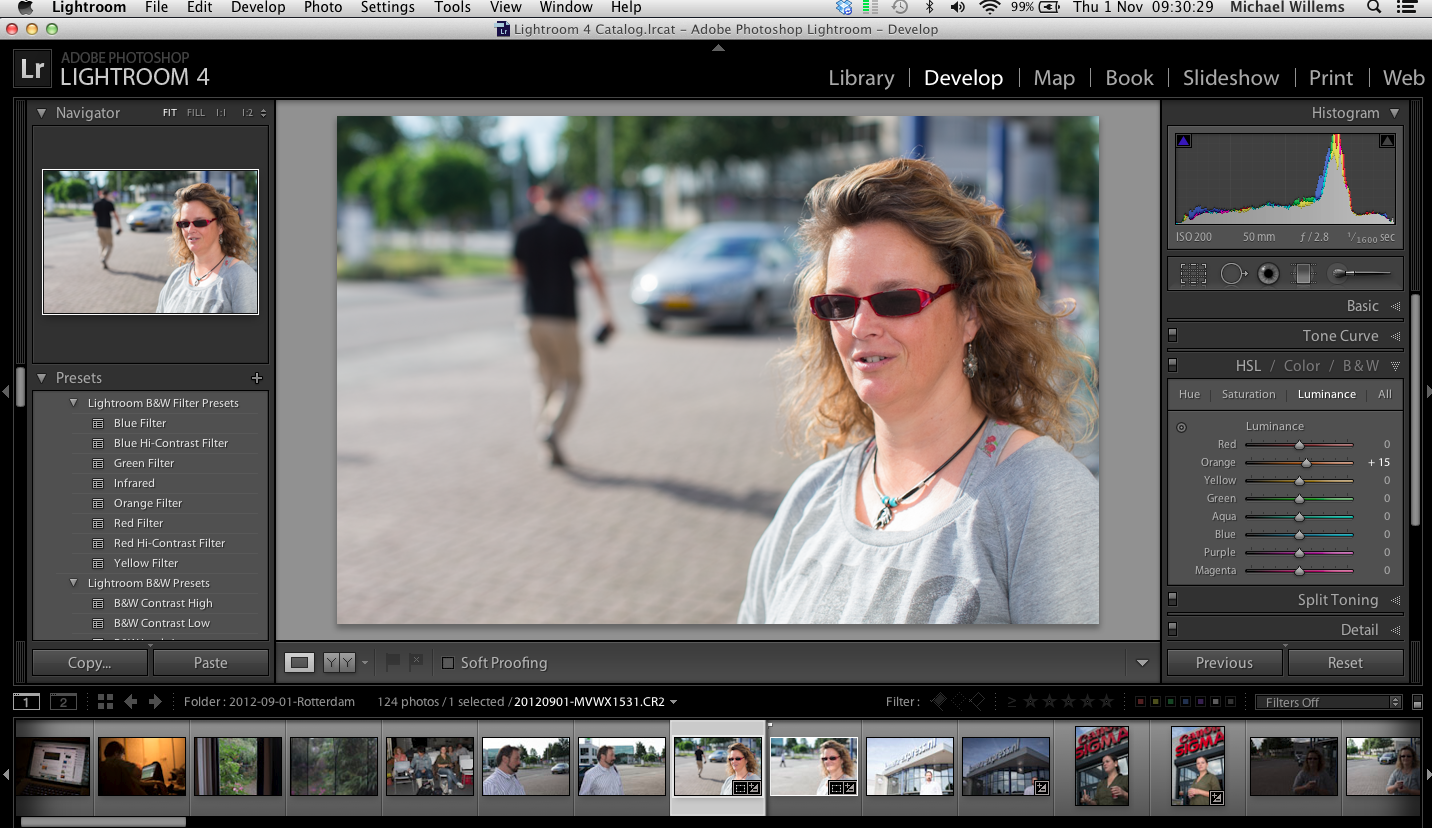1432x828 pixels.
Task: Enable the Soft Proofing checkbox
Action: [x=448, y=663]
